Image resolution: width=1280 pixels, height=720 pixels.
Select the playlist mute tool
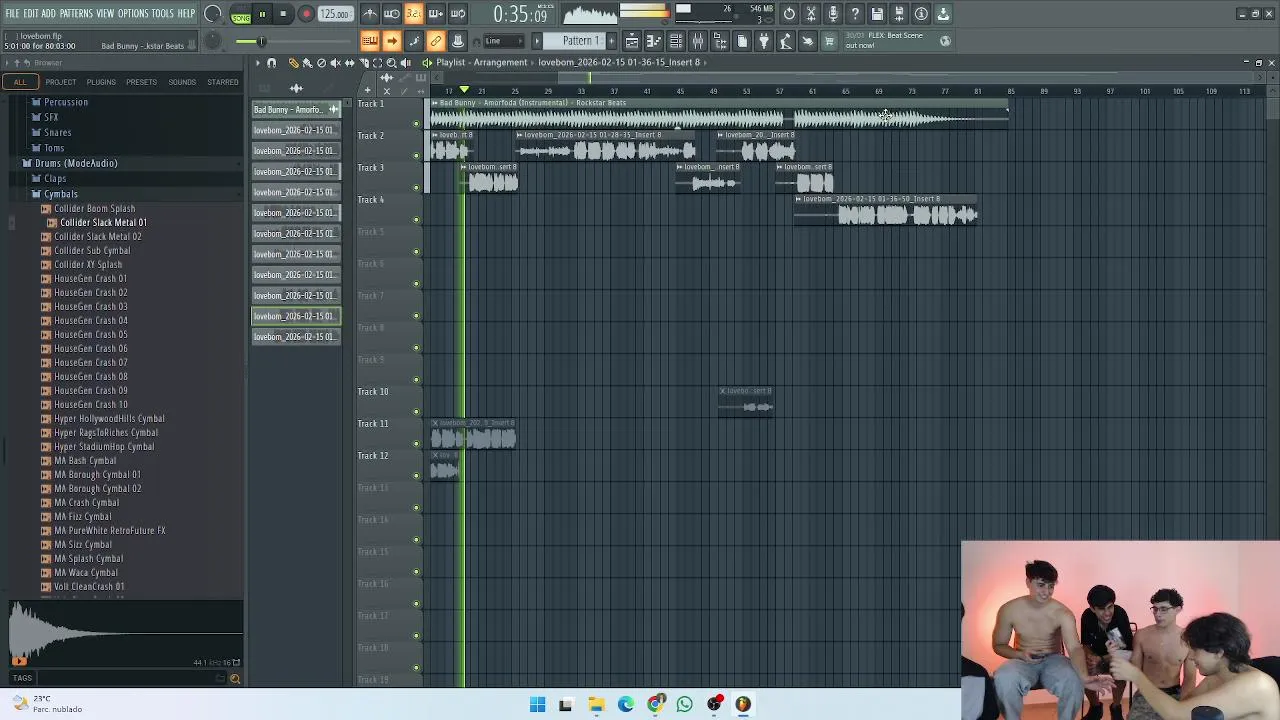(335, 62)
